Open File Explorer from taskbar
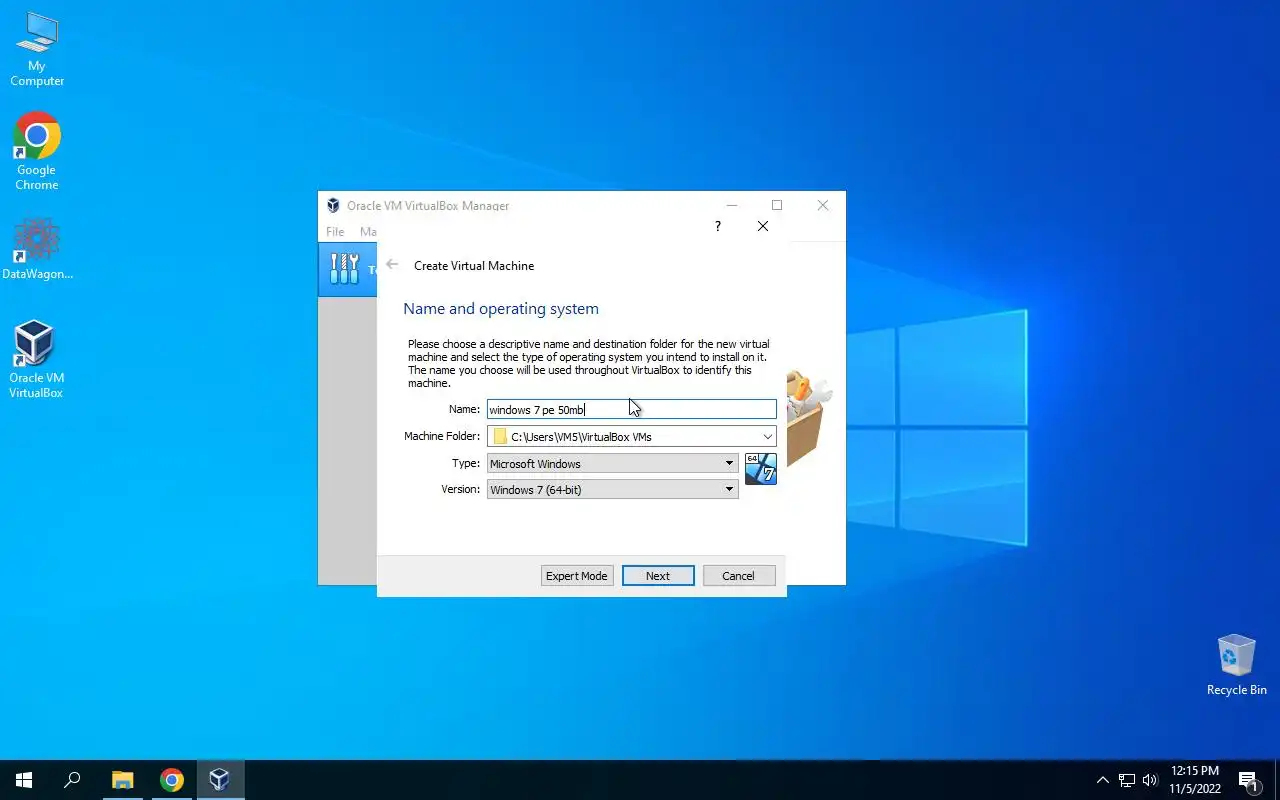 point(122,780)
